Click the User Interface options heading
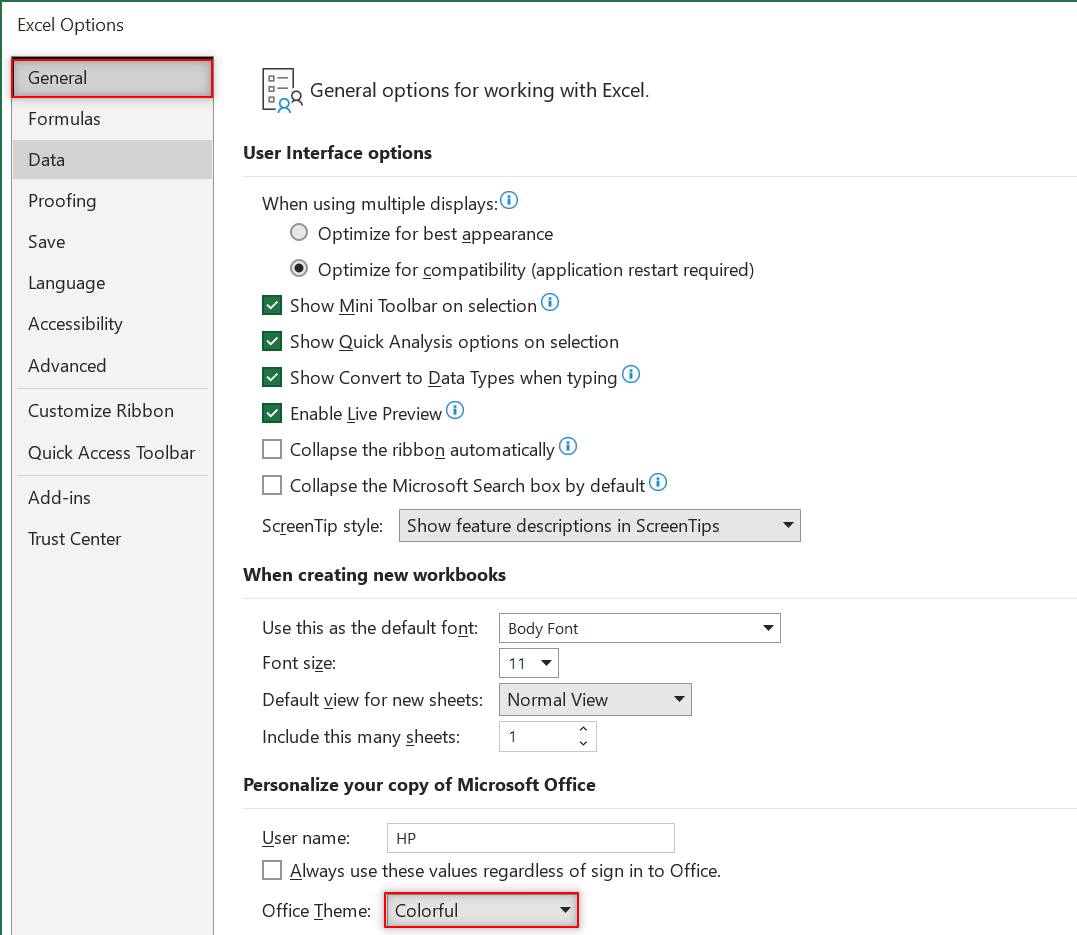1077x935 pixels. 337,153
